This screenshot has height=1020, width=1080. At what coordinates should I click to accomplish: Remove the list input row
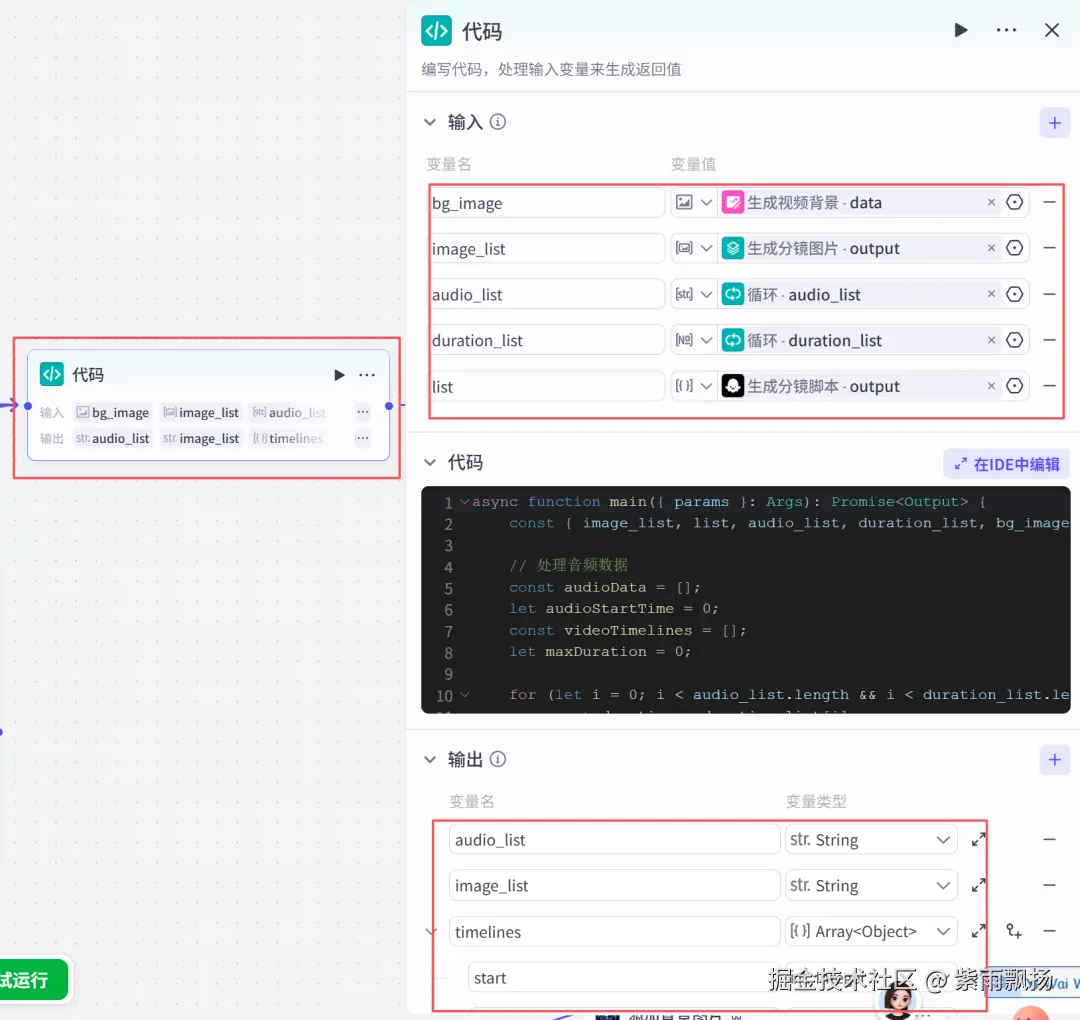(1049, 386)
